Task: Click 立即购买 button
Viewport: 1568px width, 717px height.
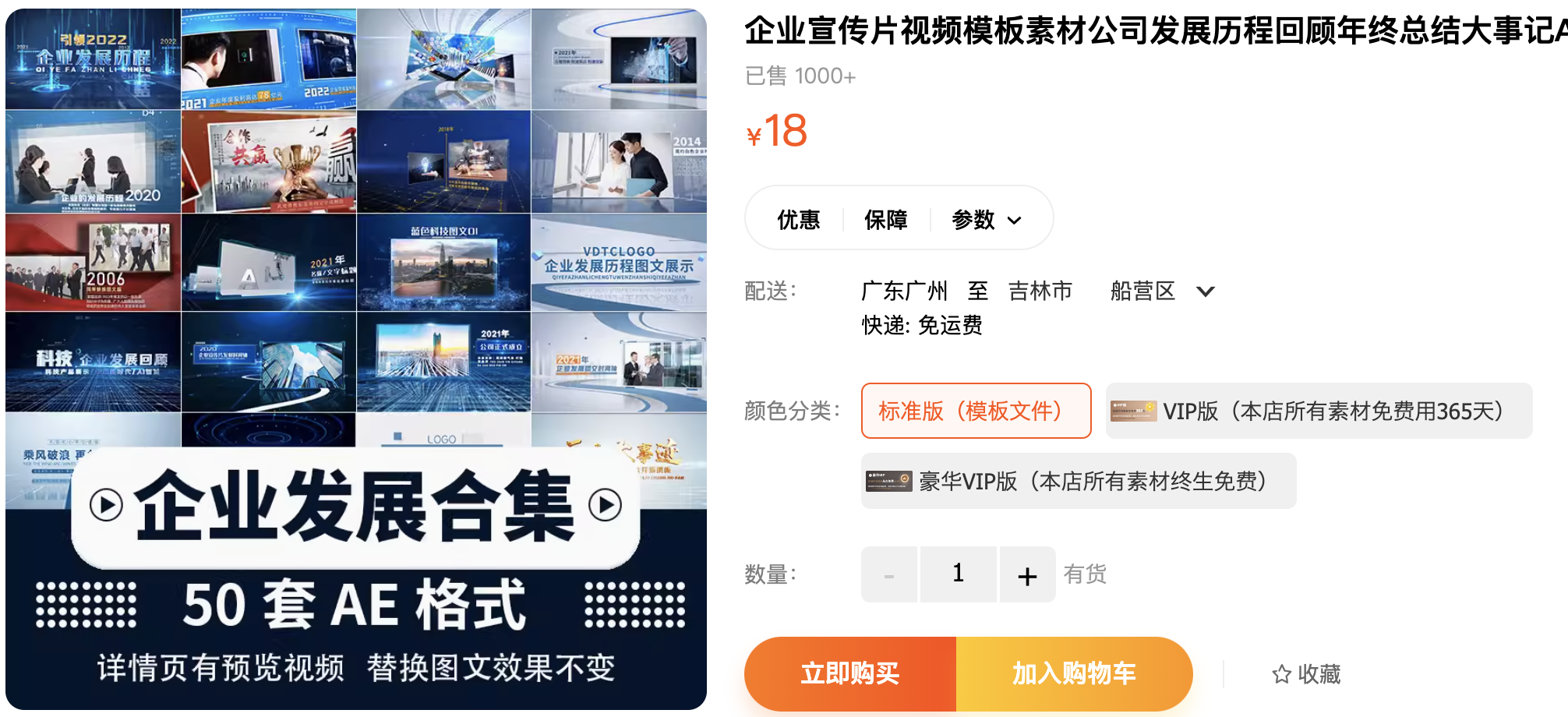Action: 850,673
